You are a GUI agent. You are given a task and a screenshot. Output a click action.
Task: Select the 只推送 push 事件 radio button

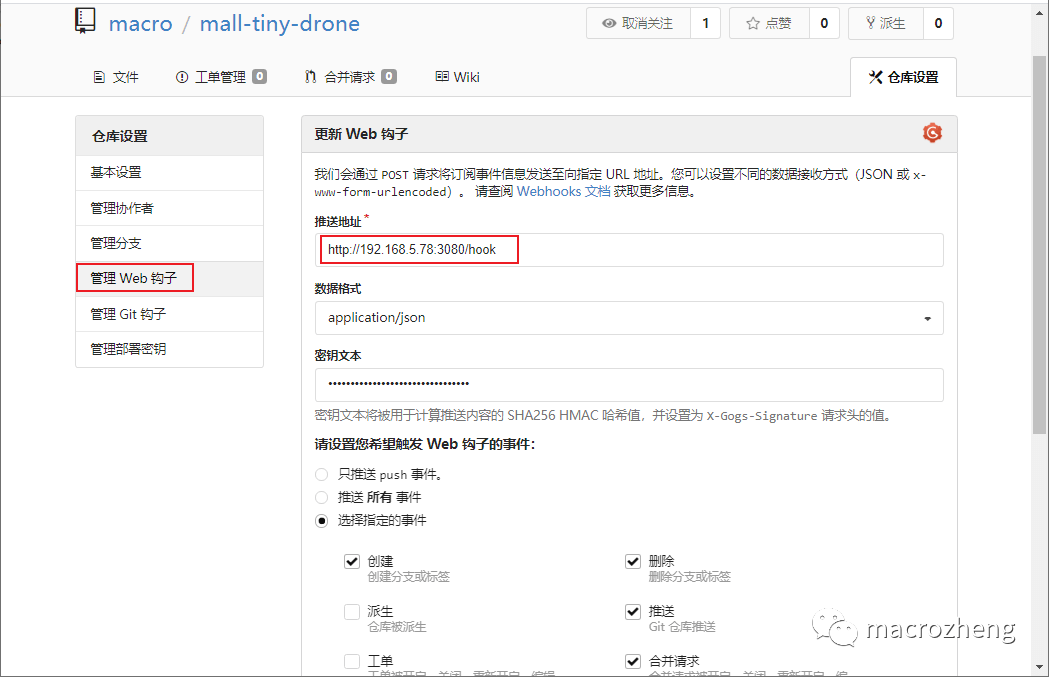321,474
